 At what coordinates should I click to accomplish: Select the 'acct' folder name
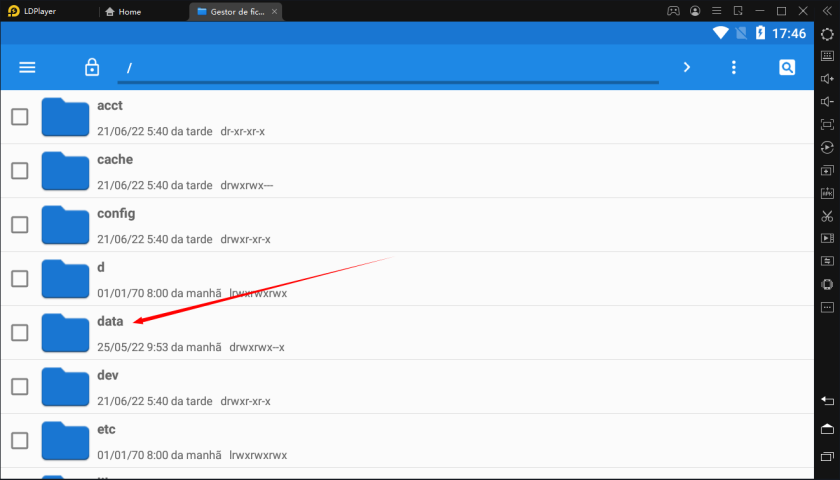click(x=110, y=106)
